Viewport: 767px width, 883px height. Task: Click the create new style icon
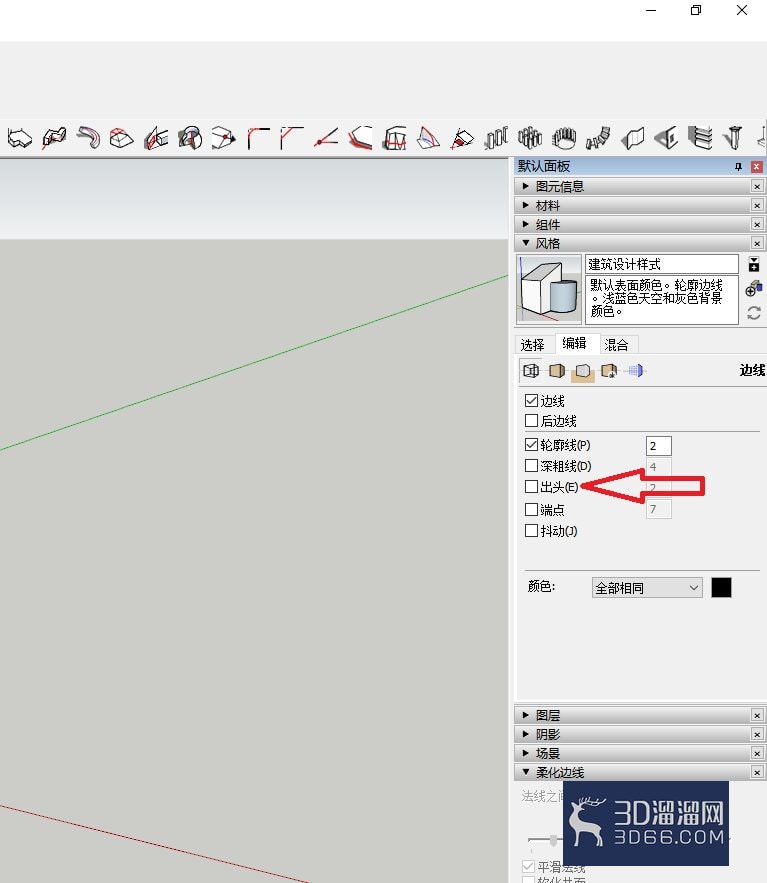pos(753,289)
